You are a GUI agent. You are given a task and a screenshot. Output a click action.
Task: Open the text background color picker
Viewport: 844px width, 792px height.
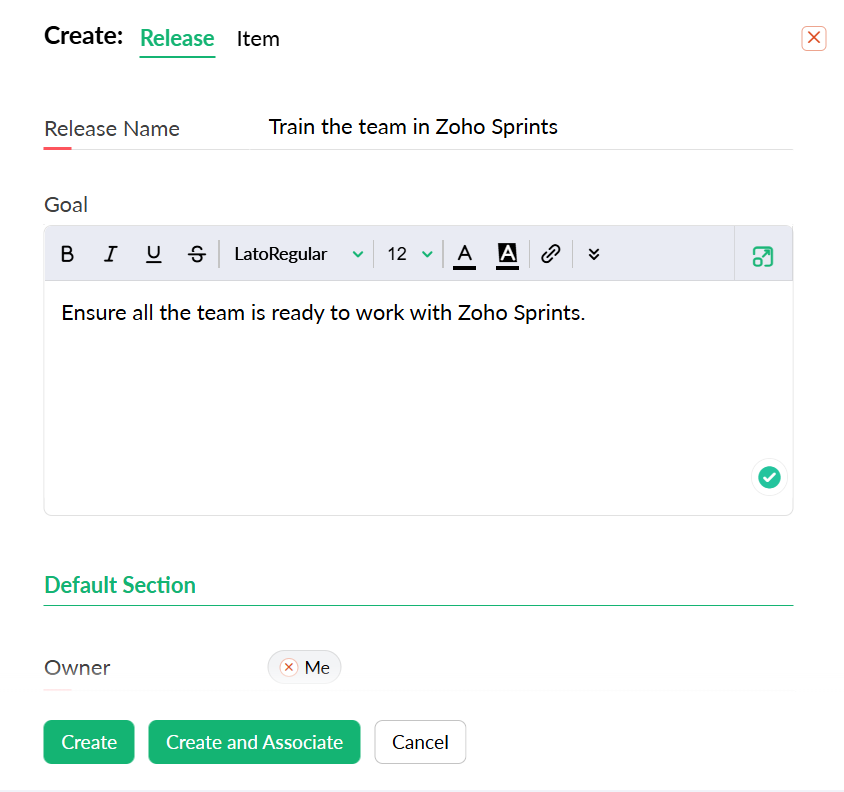click(507, 254)
